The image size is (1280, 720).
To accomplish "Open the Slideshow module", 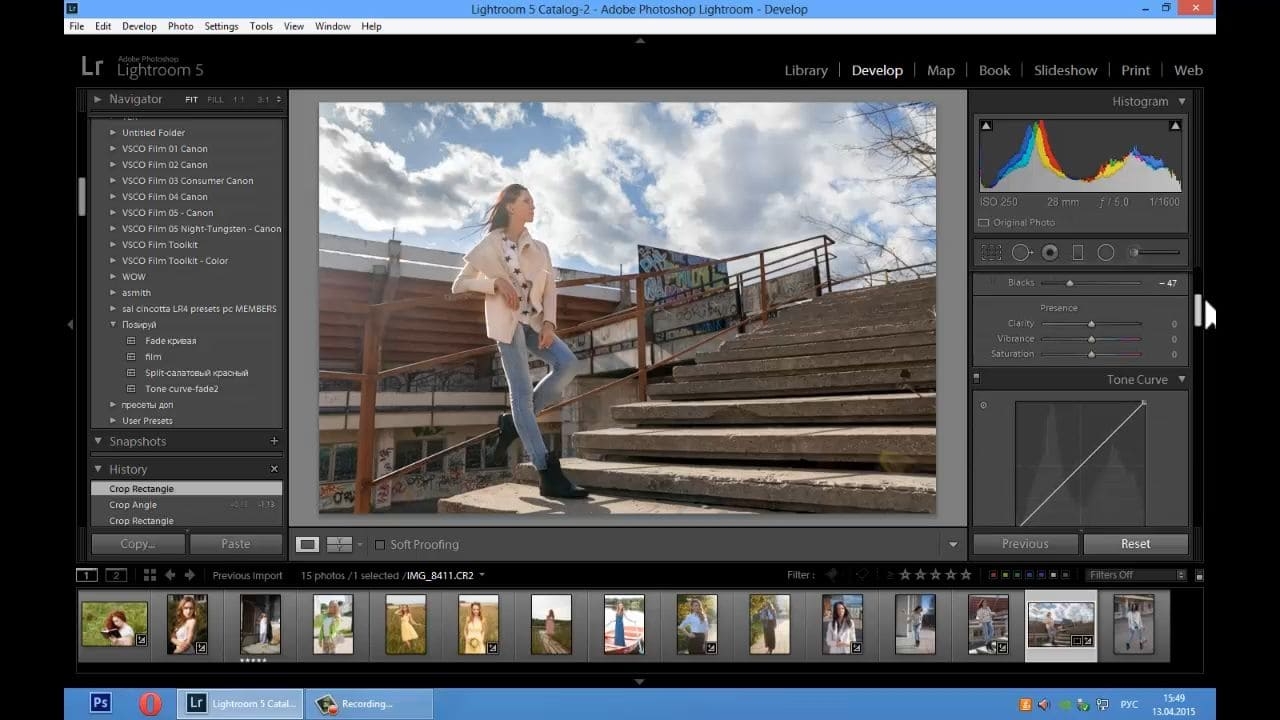I will 1066,70.
